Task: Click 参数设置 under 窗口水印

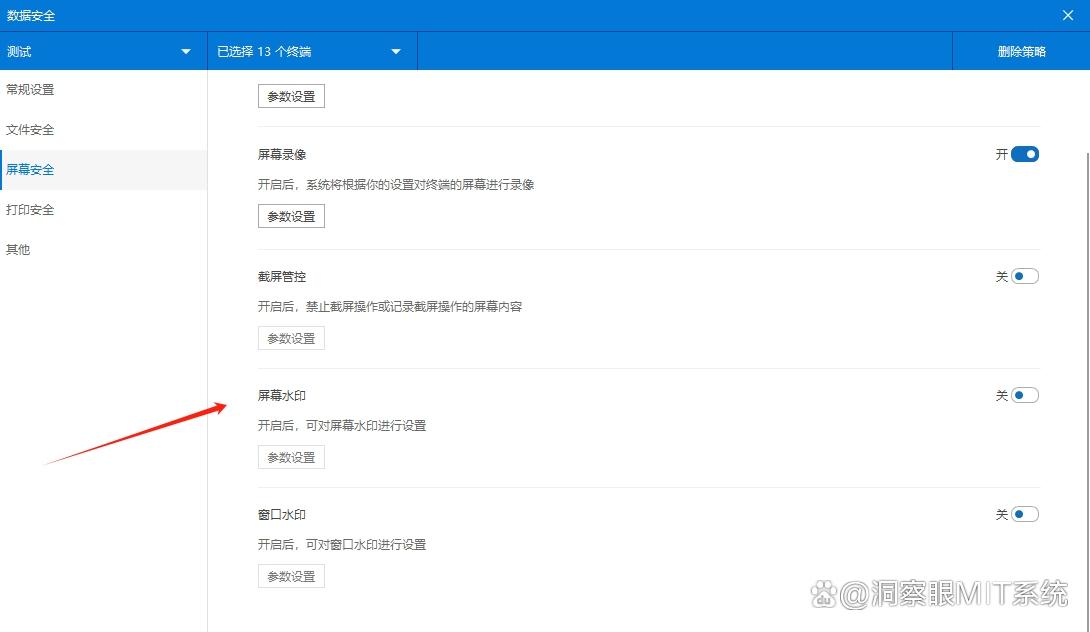Action: [x=291, y=577]
